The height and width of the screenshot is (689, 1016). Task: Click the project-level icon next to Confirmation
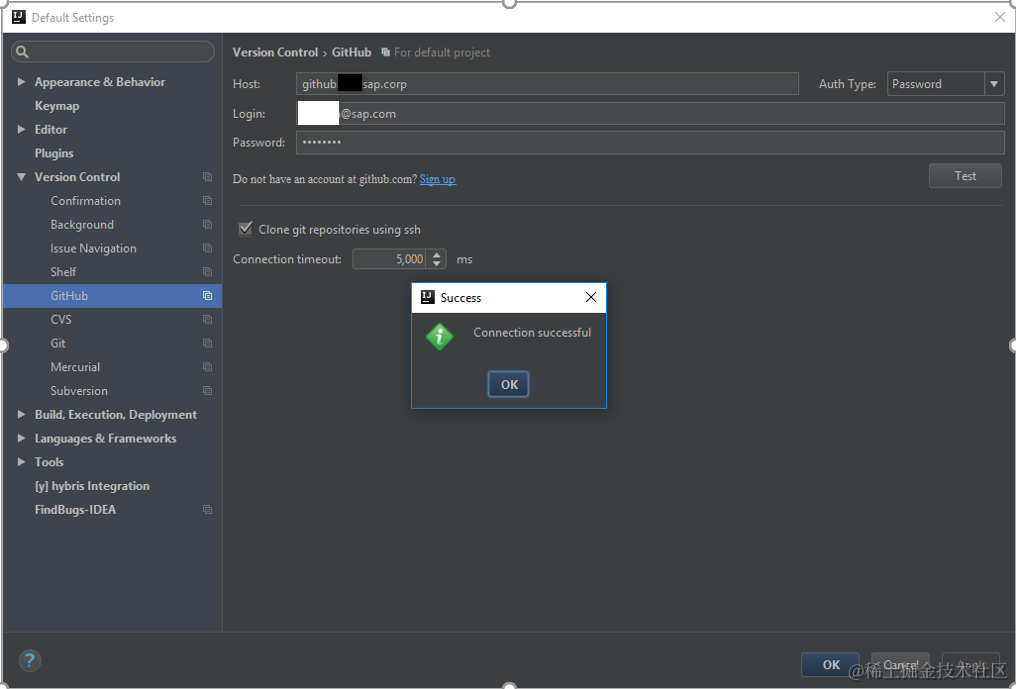[x=207, y=201]
